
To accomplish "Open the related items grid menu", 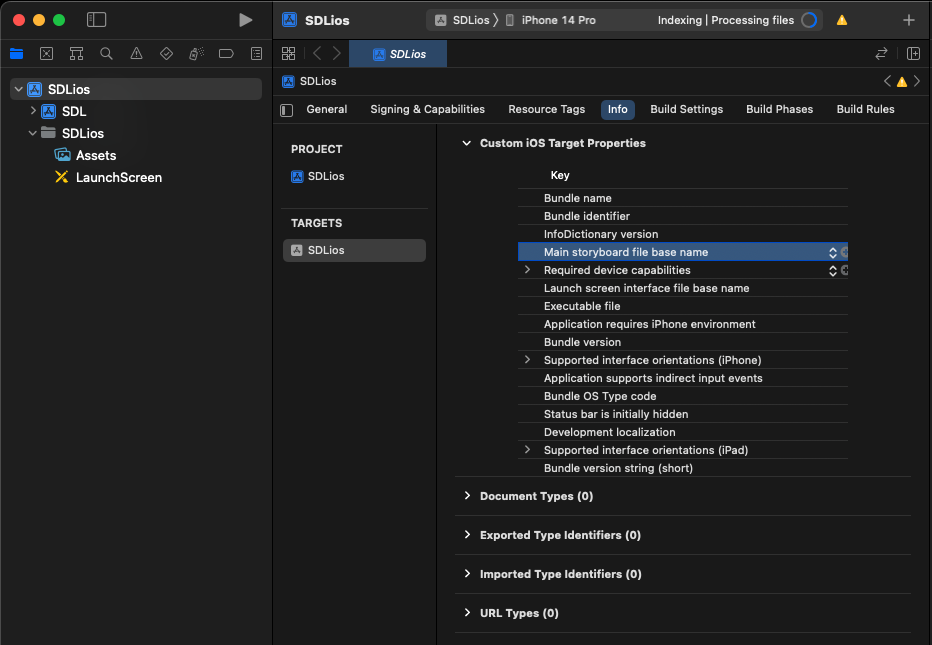I will (x=288, y=54).
